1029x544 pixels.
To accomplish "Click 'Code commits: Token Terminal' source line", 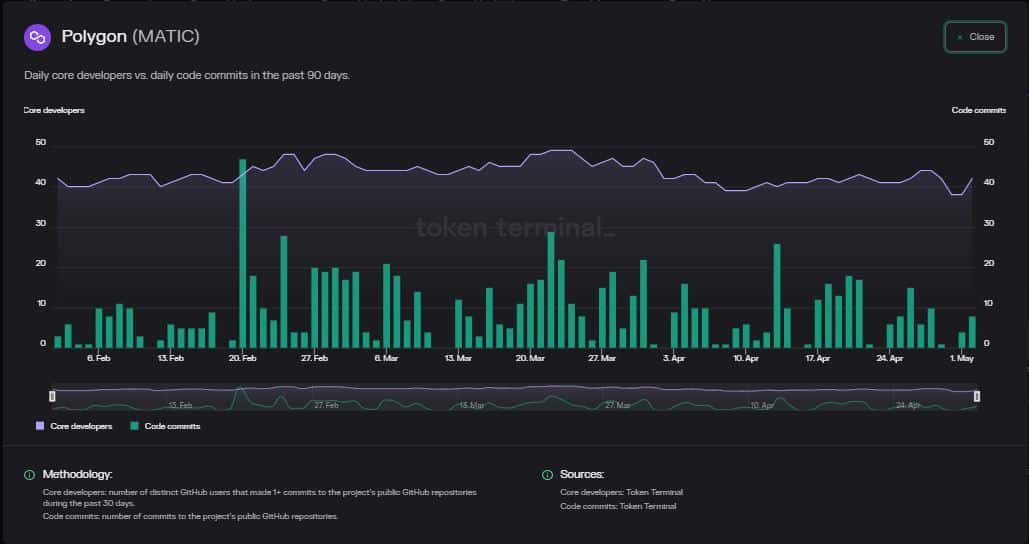I will [x=618, y=507].
